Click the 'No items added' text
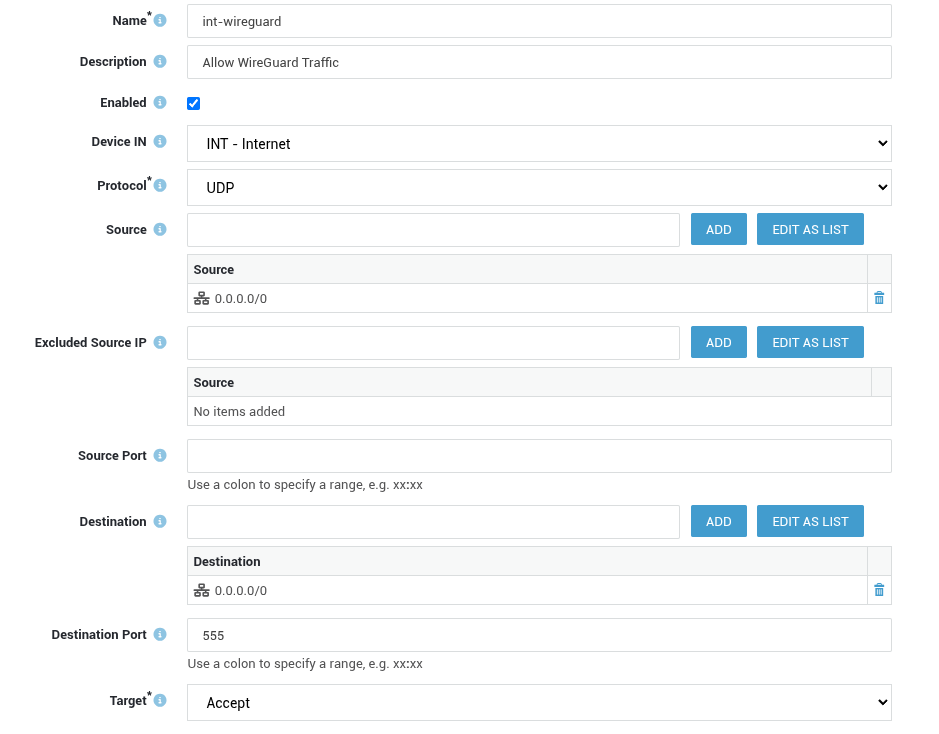This screenshot has width=939, height=734. [x=239, y=411]
